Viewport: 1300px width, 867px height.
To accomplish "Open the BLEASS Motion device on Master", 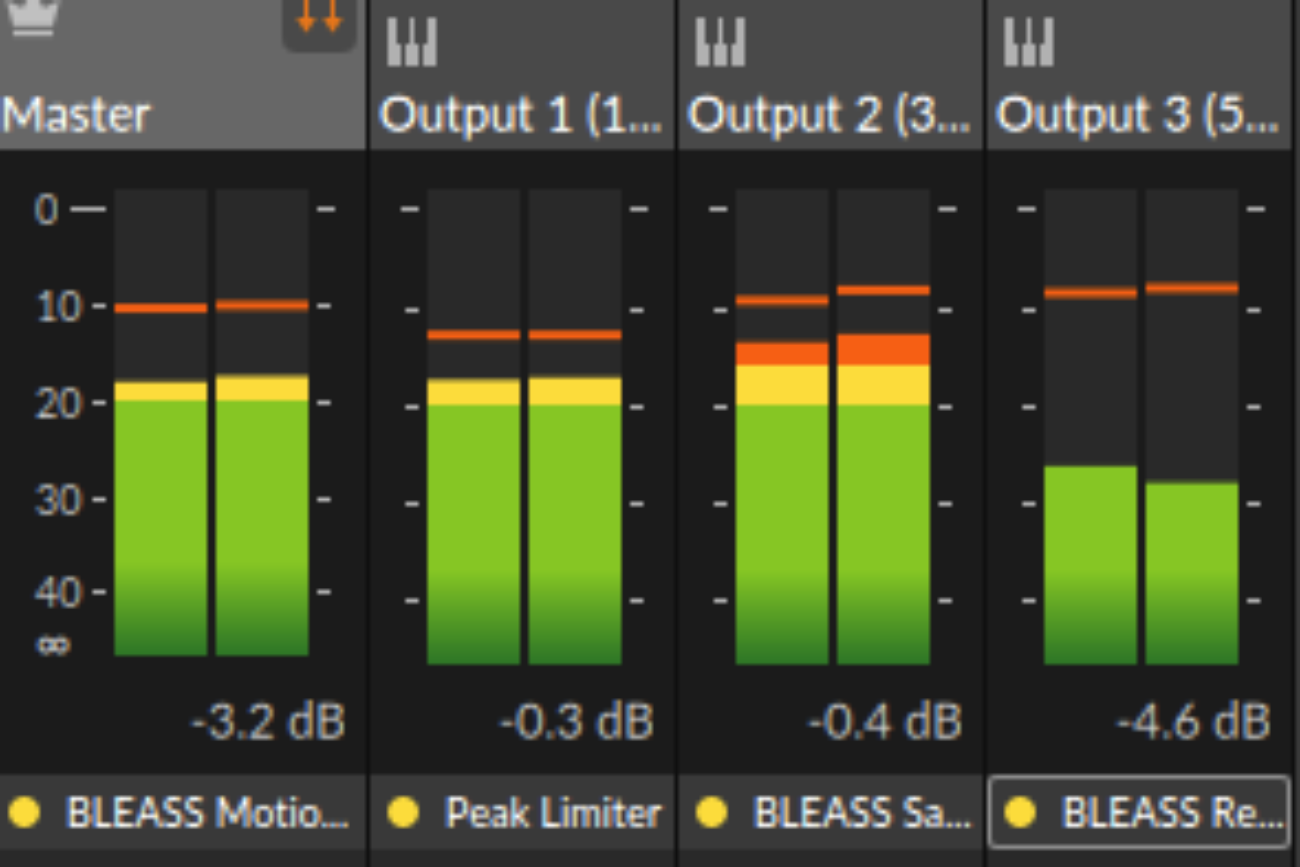I will pyautogui.click(x=207, y=812).
